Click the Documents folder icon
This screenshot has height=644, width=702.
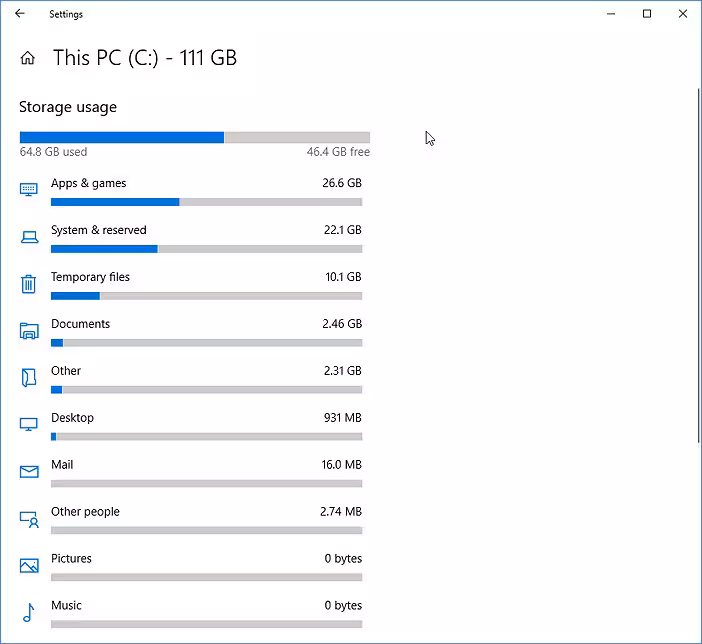[x=29, y=331]
